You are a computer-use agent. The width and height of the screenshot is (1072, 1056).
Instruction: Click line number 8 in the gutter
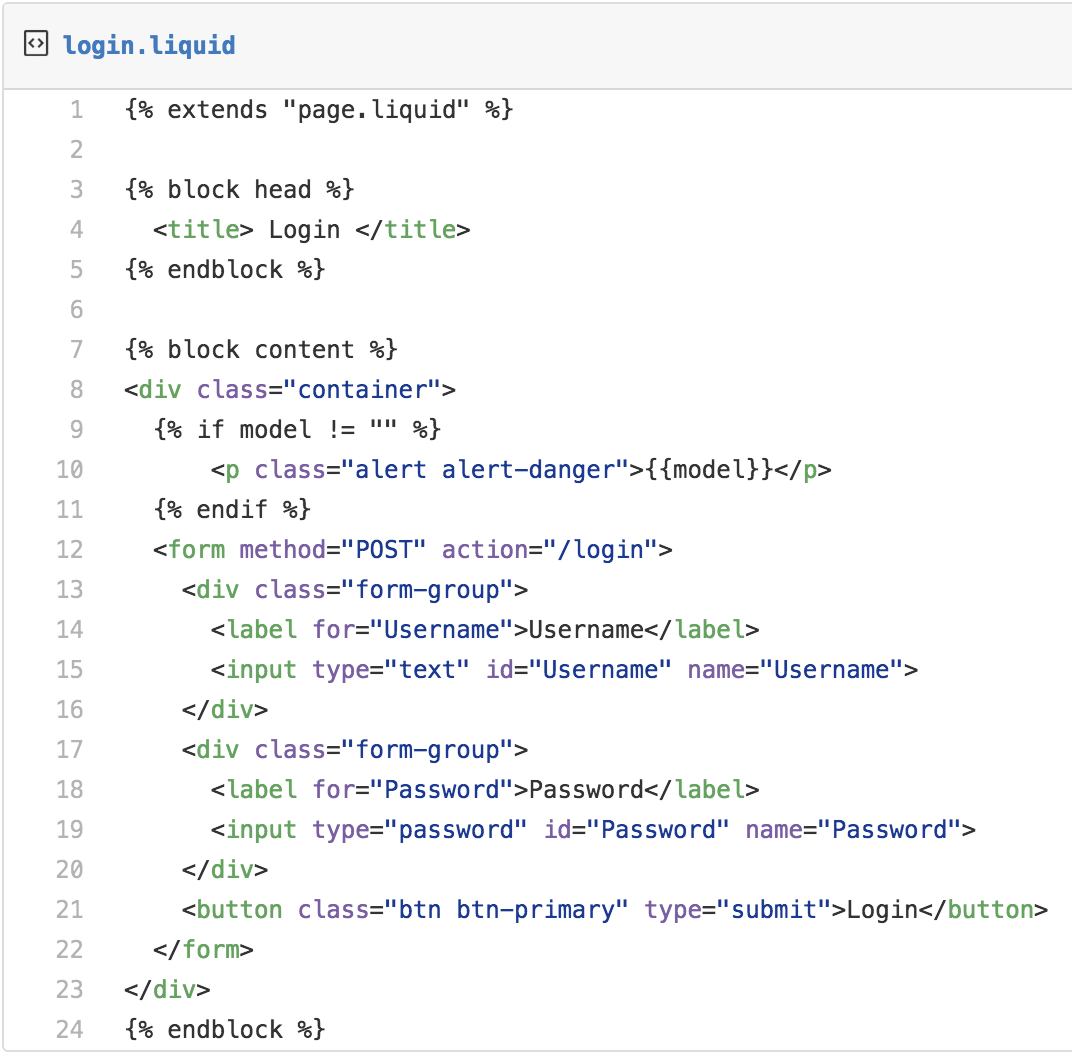pos(76,389)
